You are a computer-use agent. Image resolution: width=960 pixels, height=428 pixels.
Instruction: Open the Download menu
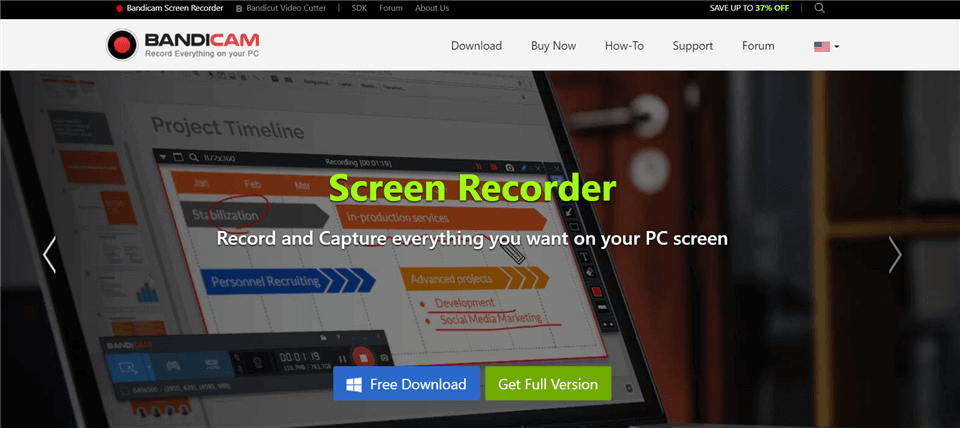coord(476,46)
